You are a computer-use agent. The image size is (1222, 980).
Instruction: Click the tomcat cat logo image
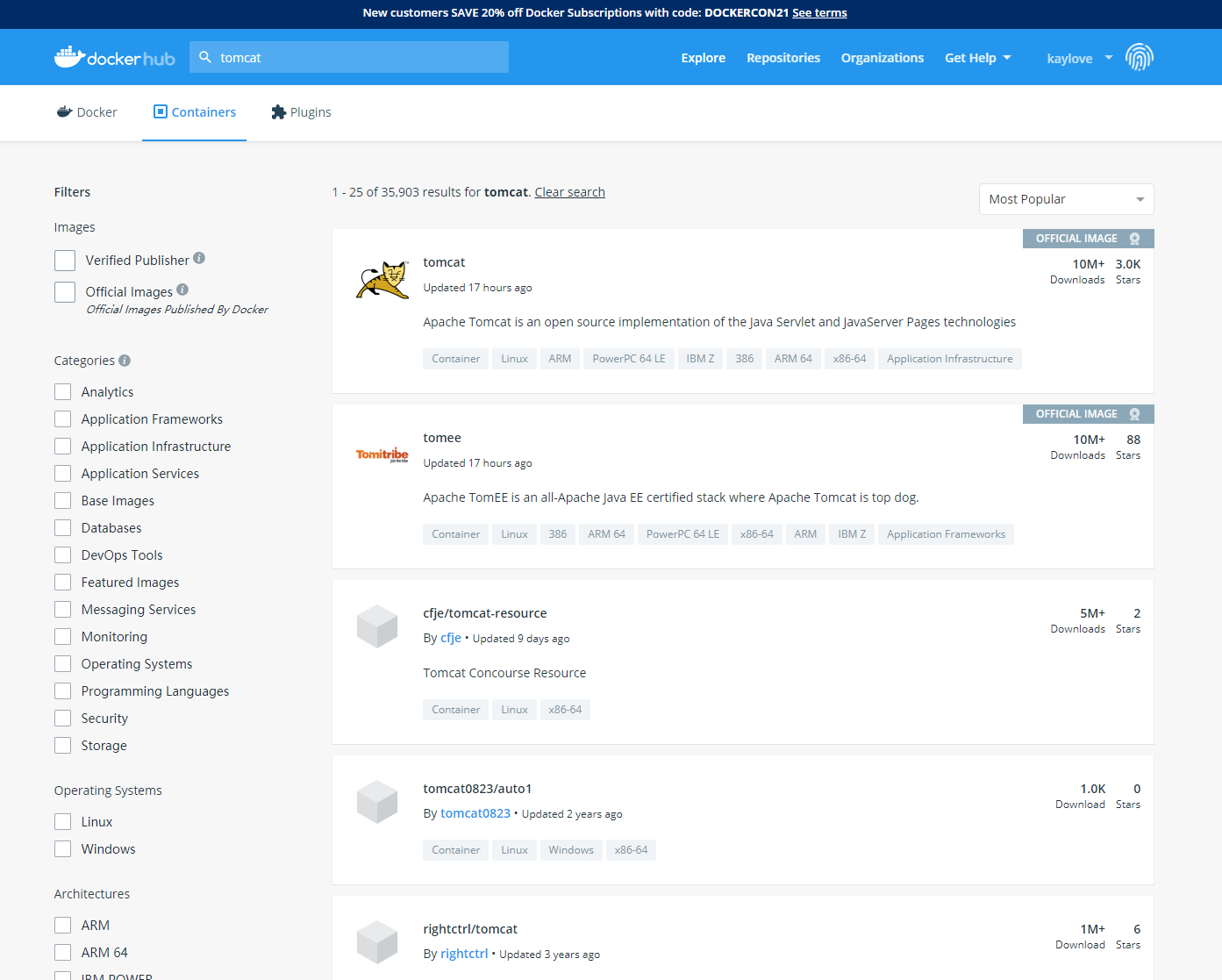382,280
